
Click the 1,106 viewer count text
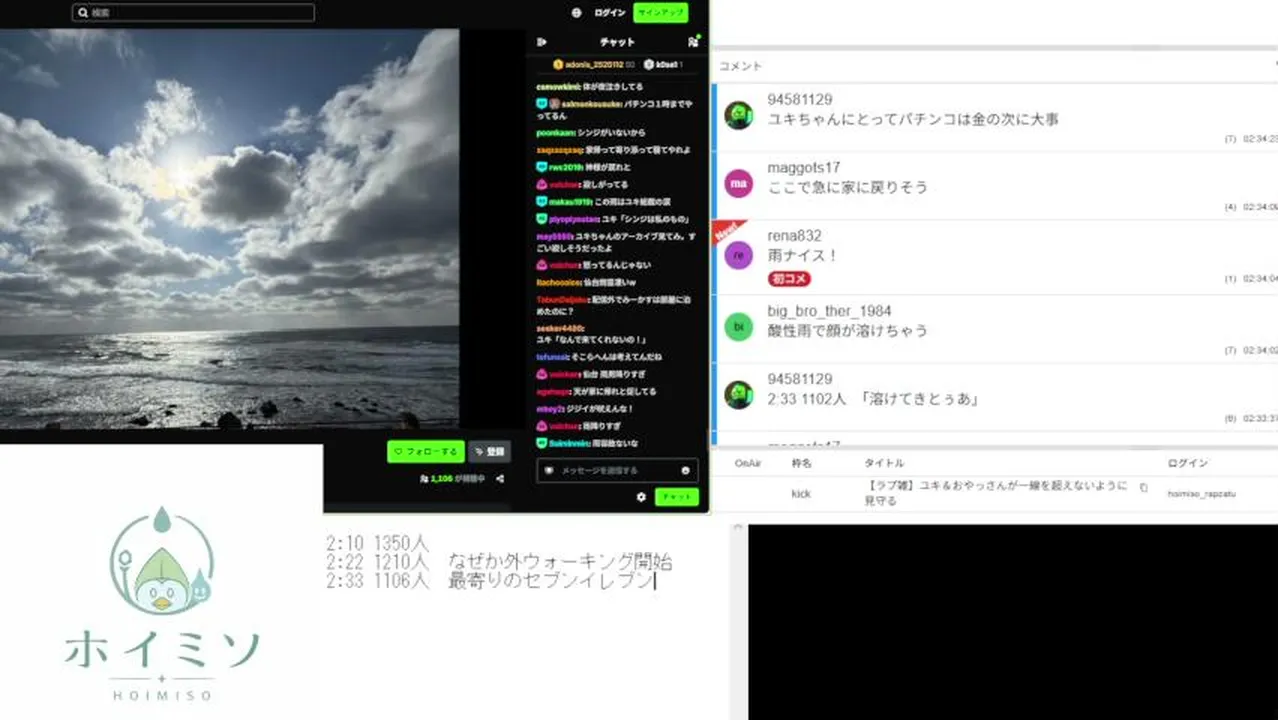click(442, 479)
